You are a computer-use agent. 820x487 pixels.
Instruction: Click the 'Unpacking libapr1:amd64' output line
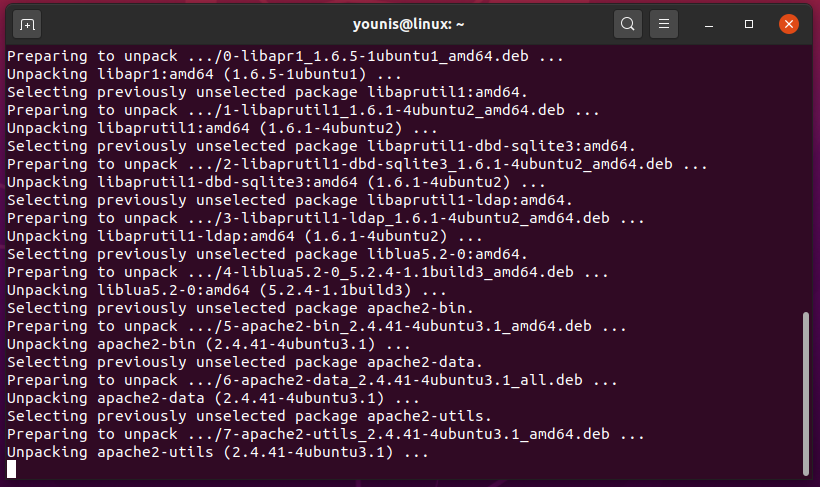click(x=206, y=74)
